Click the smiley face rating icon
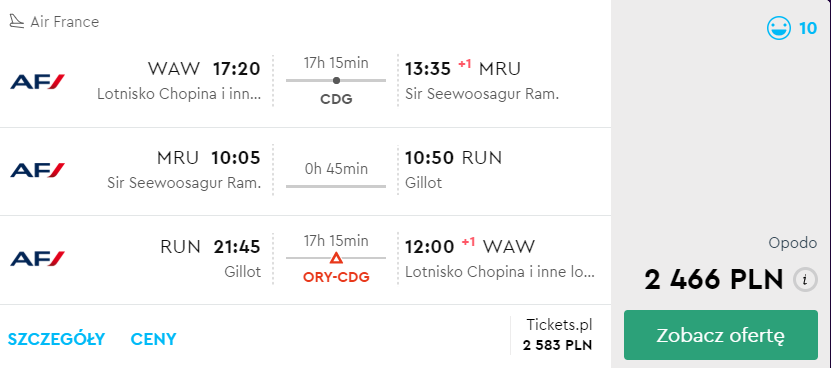 coord(779,28)
